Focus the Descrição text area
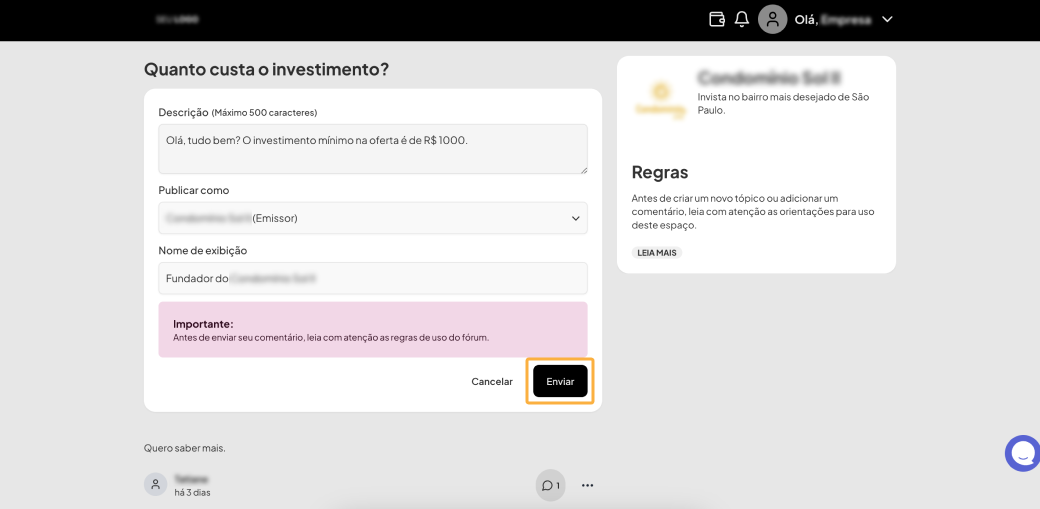Viewport: 1040px width, 509px height. (372, 148)
